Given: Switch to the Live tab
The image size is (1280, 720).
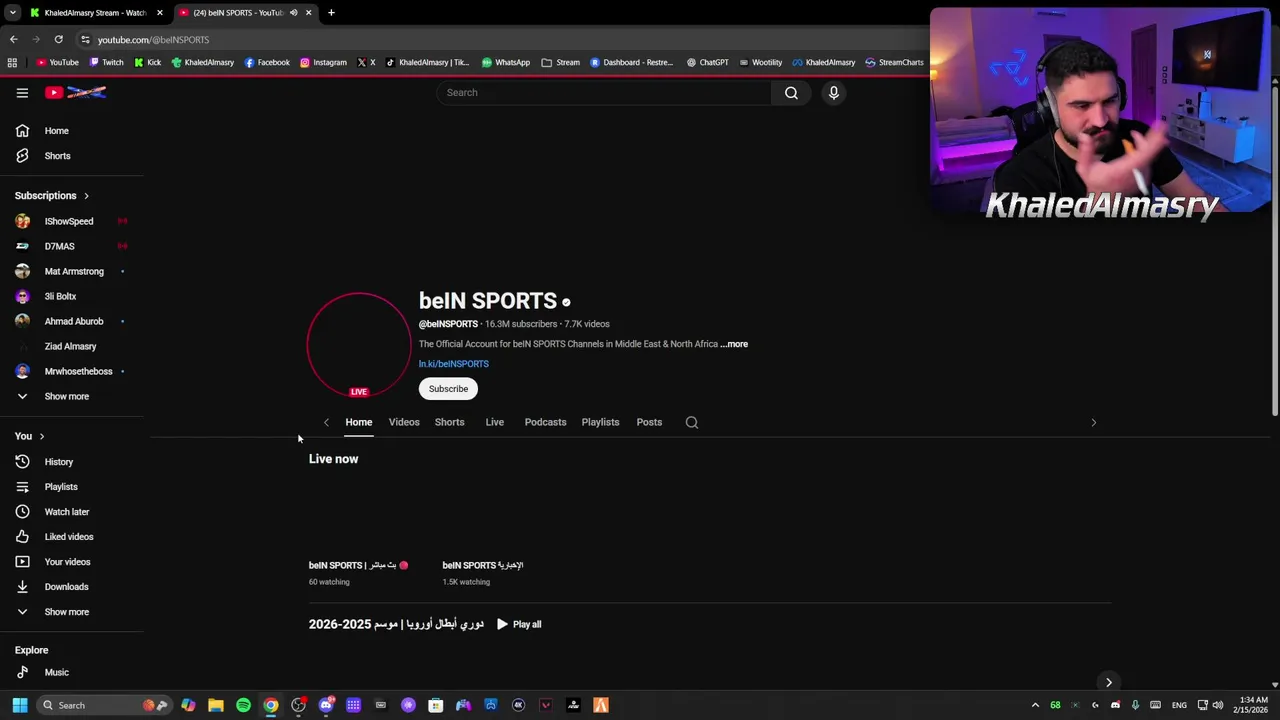Looking at the screenshot, I should (494, 422).
